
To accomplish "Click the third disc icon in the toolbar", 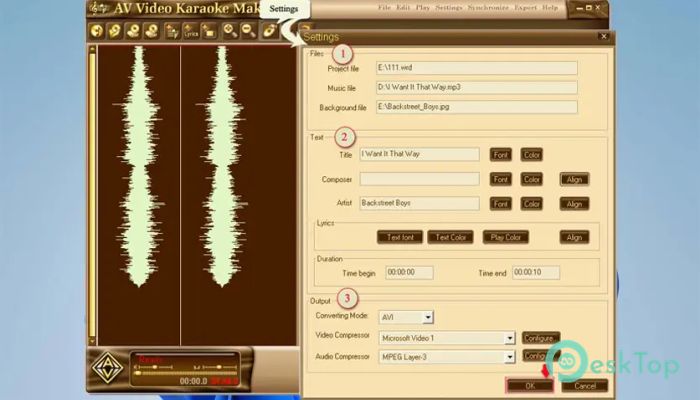I will click(x=133, y=31).
